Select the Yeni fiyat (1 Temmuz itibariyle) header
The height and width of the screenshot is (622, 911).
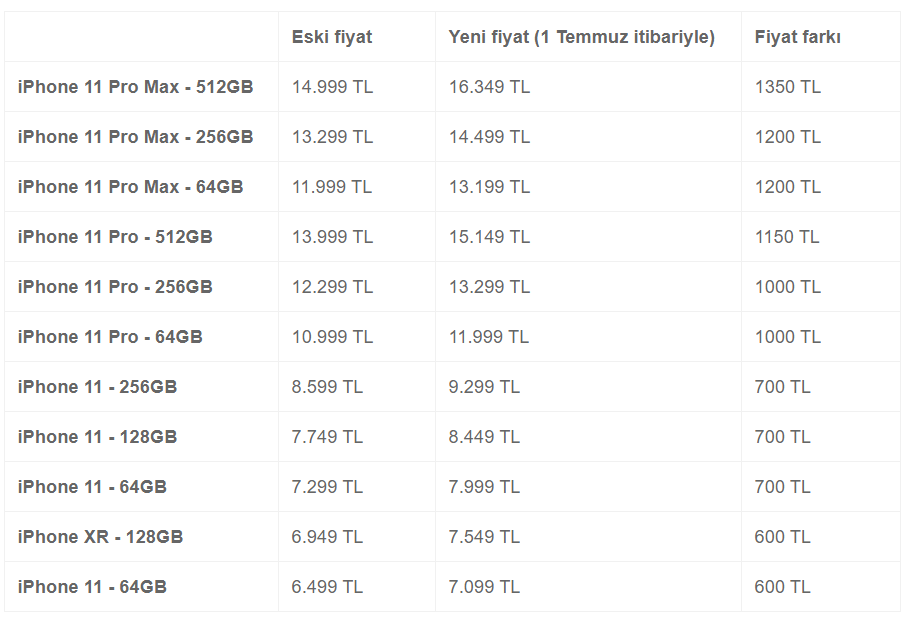point(581,37)
